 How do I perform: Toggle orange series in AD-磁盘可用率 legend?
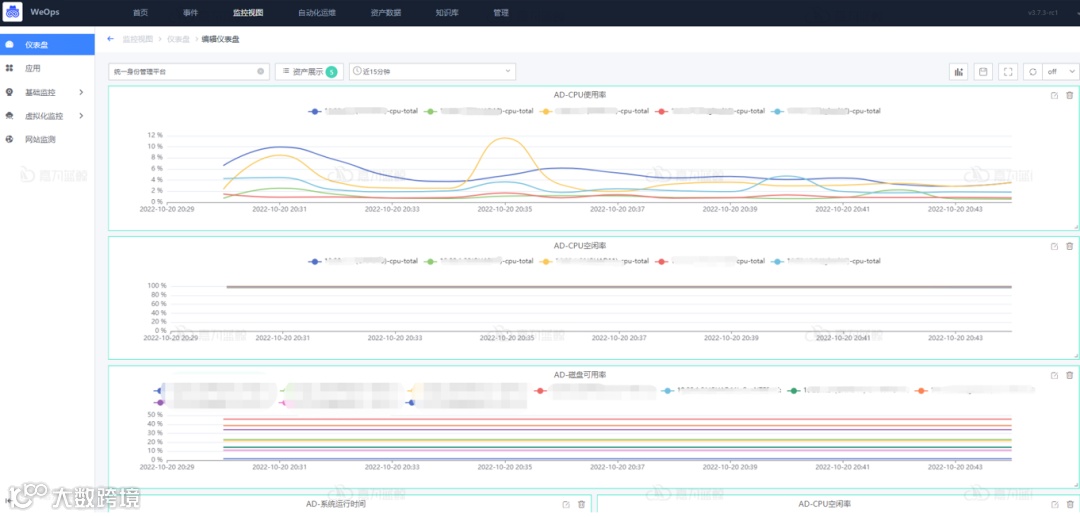(975, 390)
